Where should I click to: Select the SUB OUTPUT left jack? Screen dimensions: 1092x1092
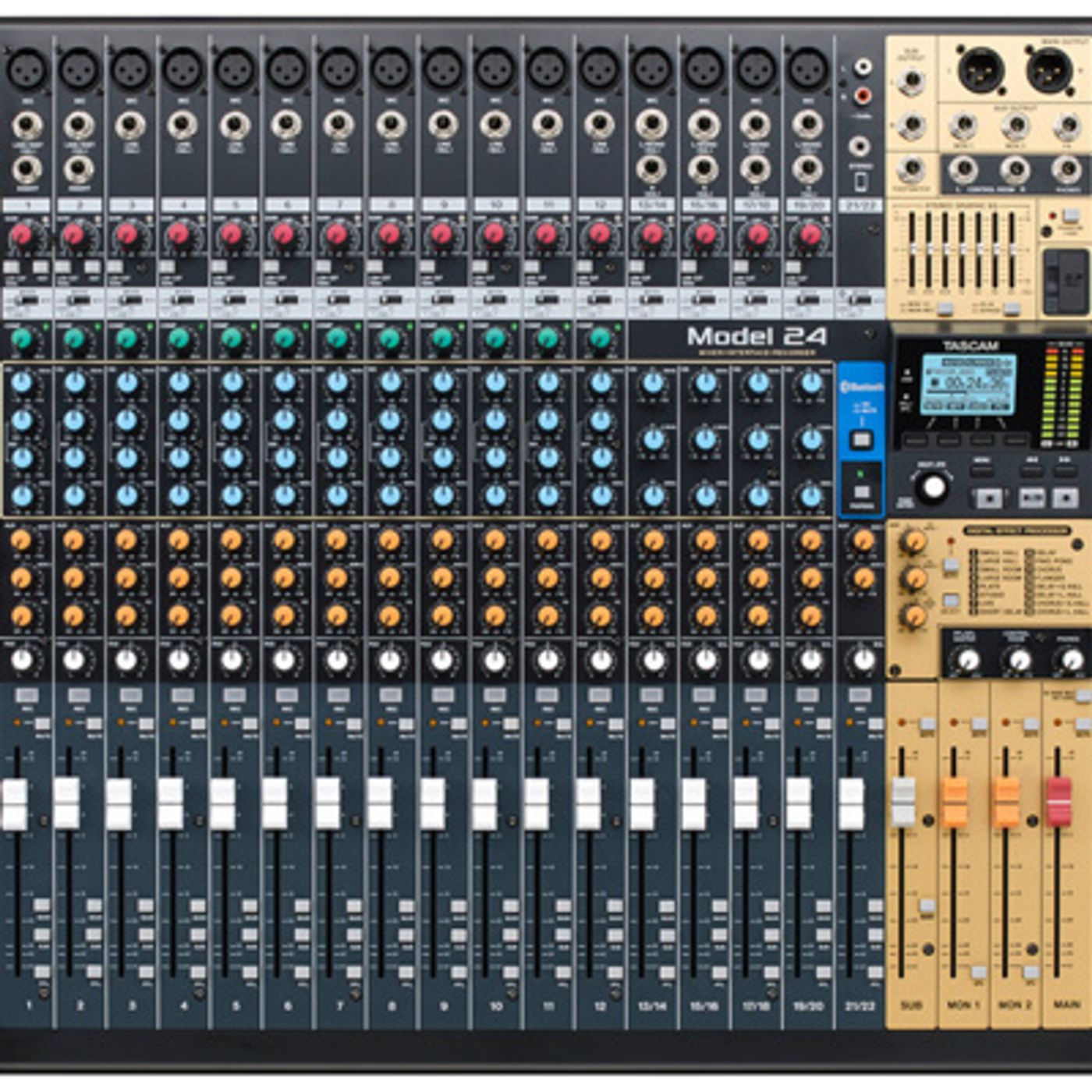click(911, 80)
